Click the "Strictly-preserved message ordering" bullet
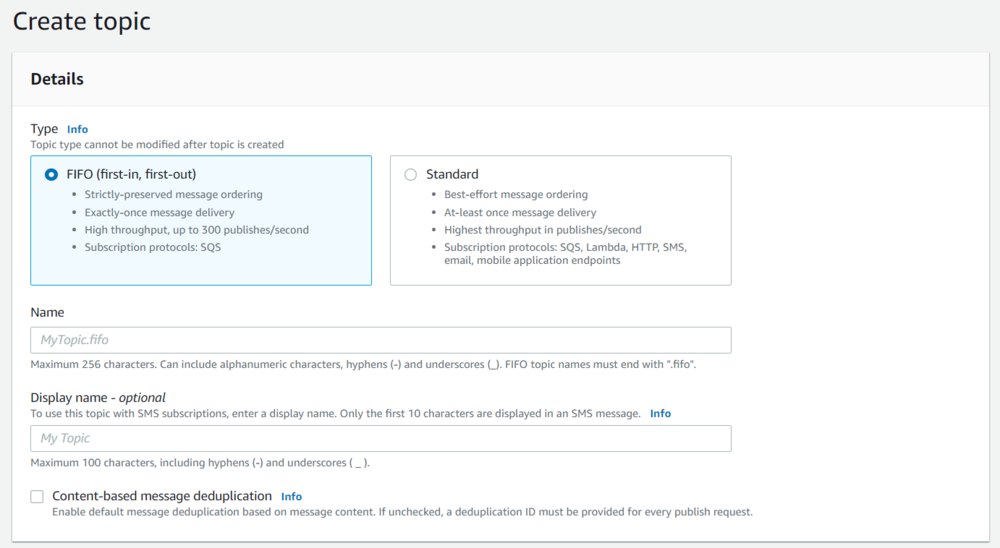This screenshot has height=548, width=1000. [173, 195]
